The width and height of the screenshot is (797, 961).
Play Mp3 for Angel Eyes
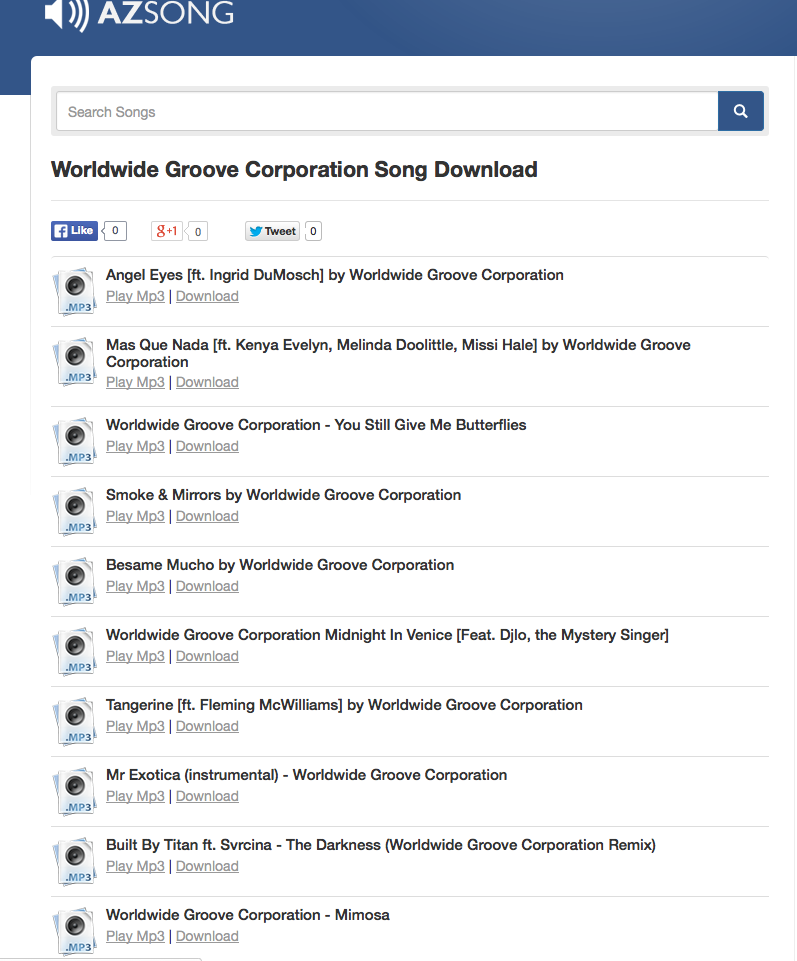click(x=135, y=296)
